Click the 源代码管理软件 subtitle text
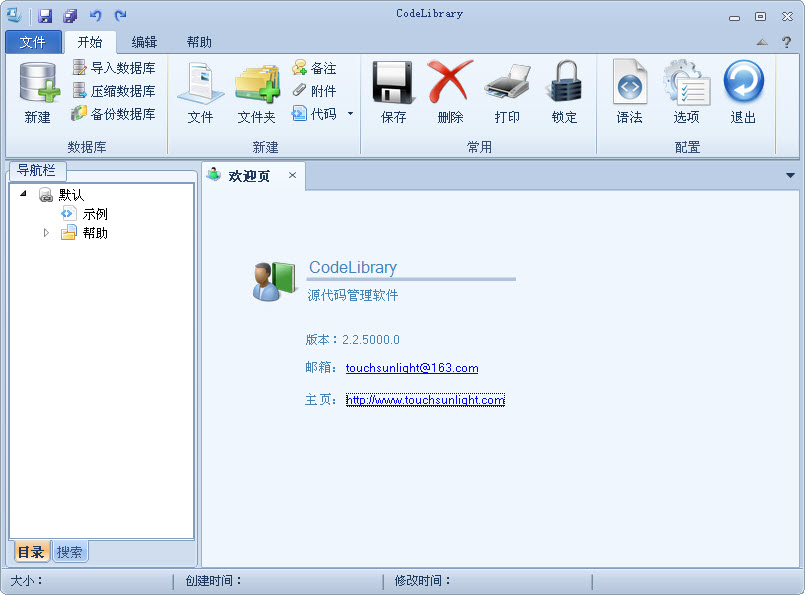The width and height of the screenshot is (805, 595). click(x=353, y=295)
